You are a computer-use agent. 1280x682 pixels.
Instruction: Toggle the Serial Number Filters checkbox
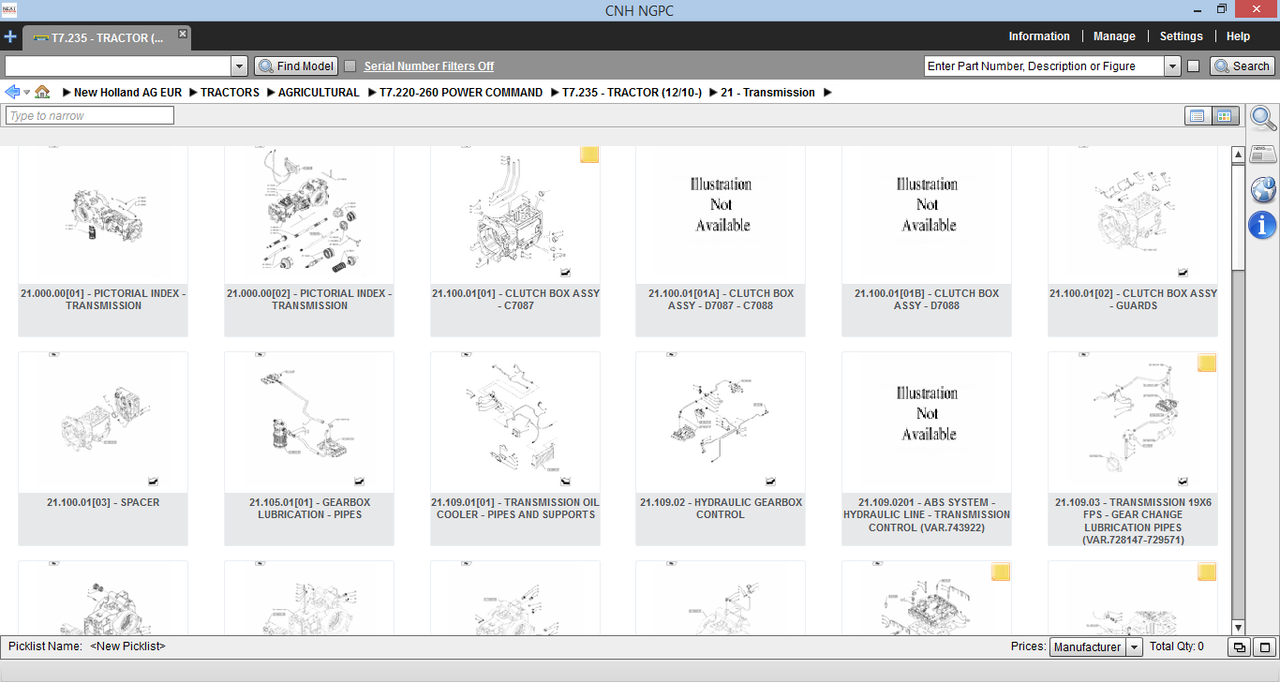350,66
